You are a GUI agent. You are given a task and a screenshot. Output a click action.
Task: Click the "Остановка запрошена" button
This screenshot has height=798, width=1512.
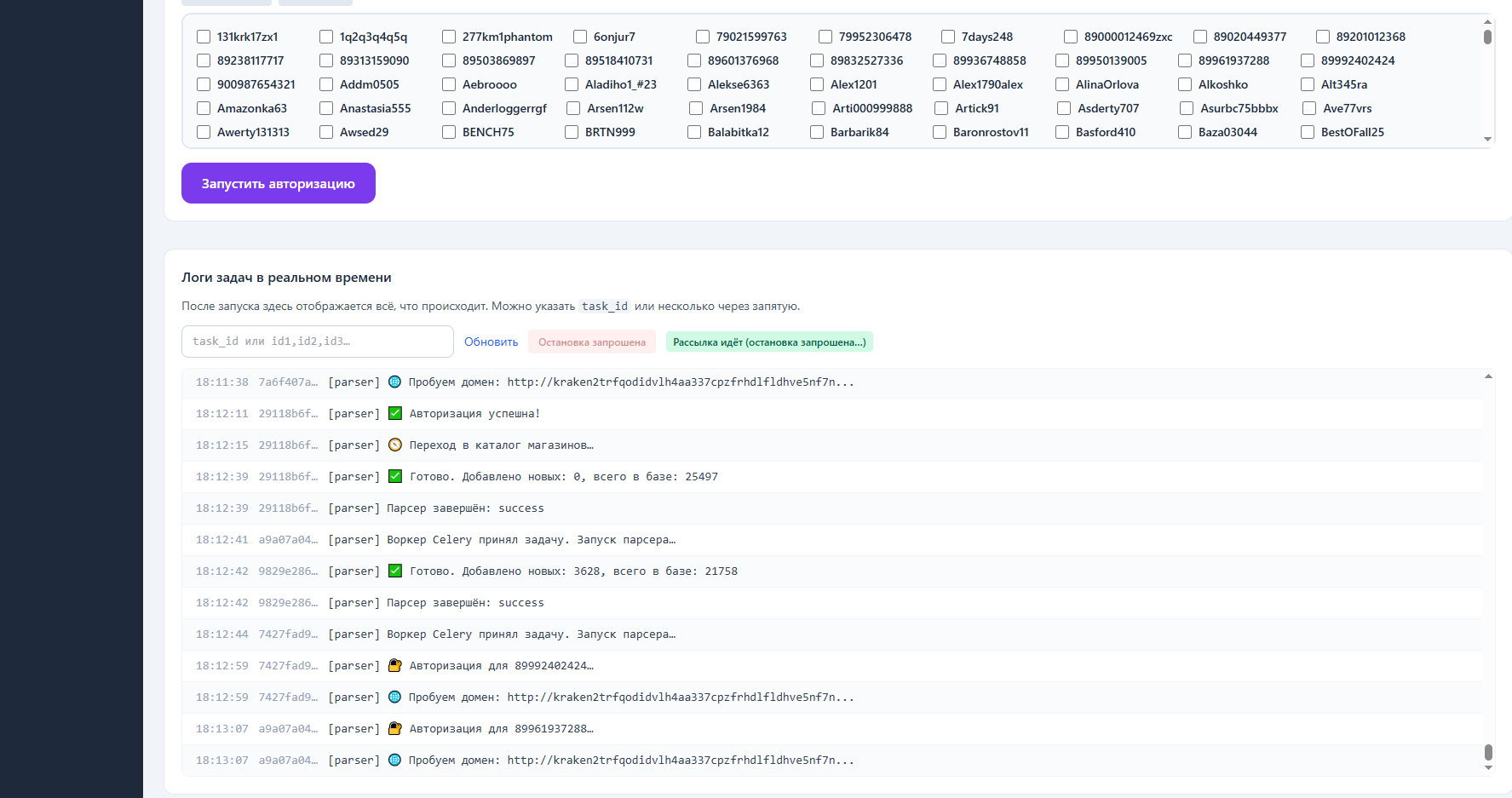[x=591, y=342]
